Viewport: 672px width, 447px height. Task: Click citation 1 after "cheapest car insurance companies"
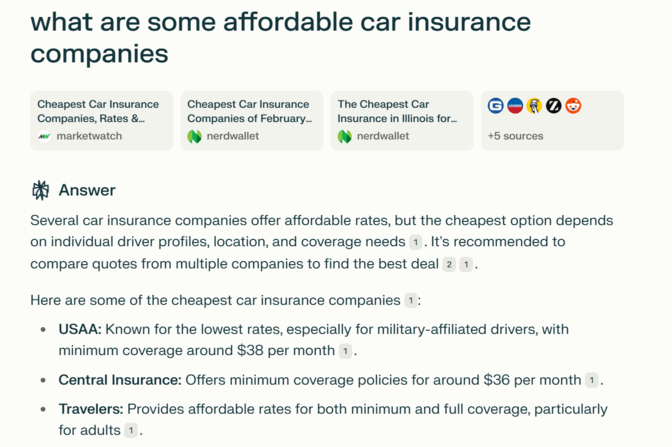click(x=410, y=300)
